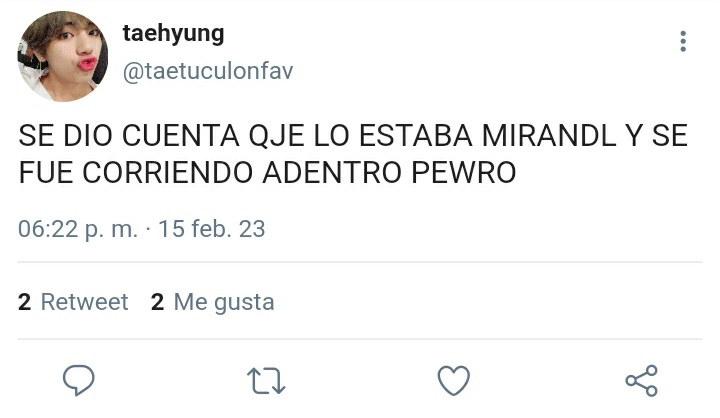
Task: Like the tweet with the heart icon
Action: coord(454,380)
